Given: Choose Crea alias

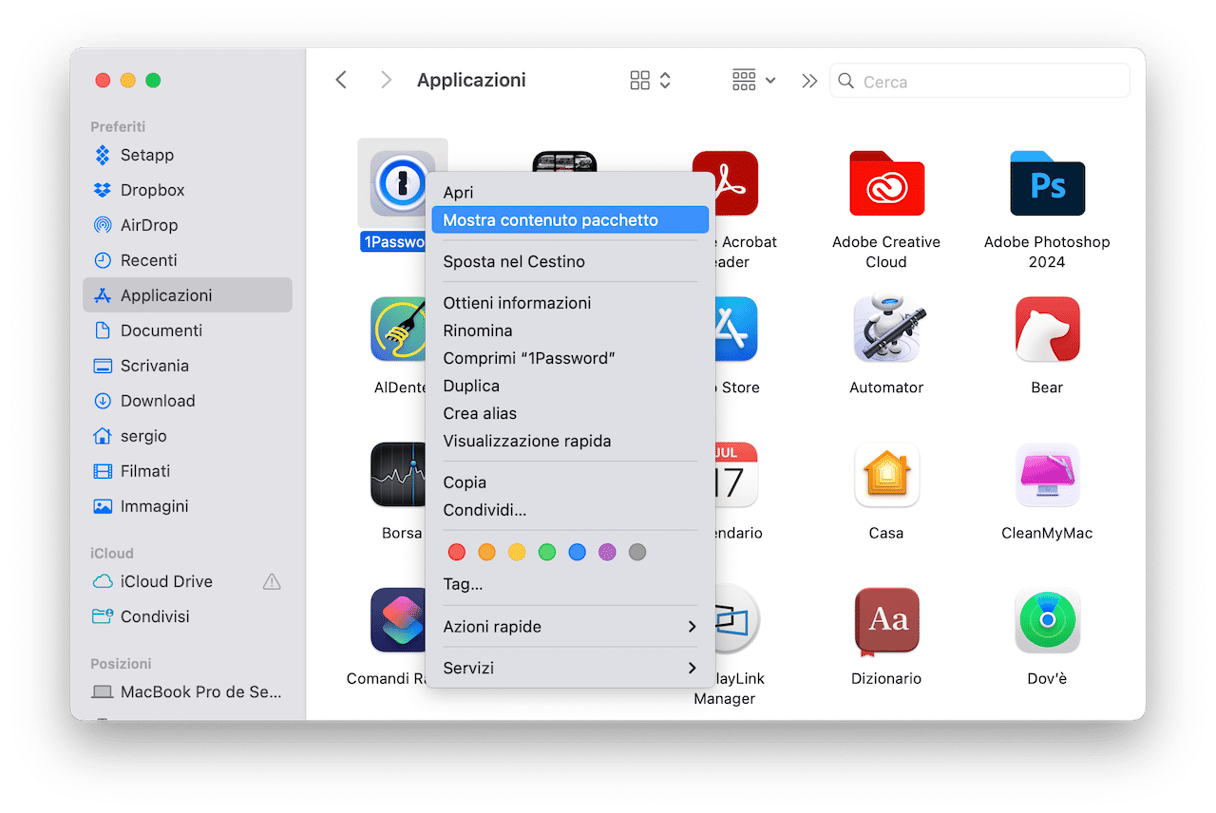Looking at the screenshot, I should 570,413.
